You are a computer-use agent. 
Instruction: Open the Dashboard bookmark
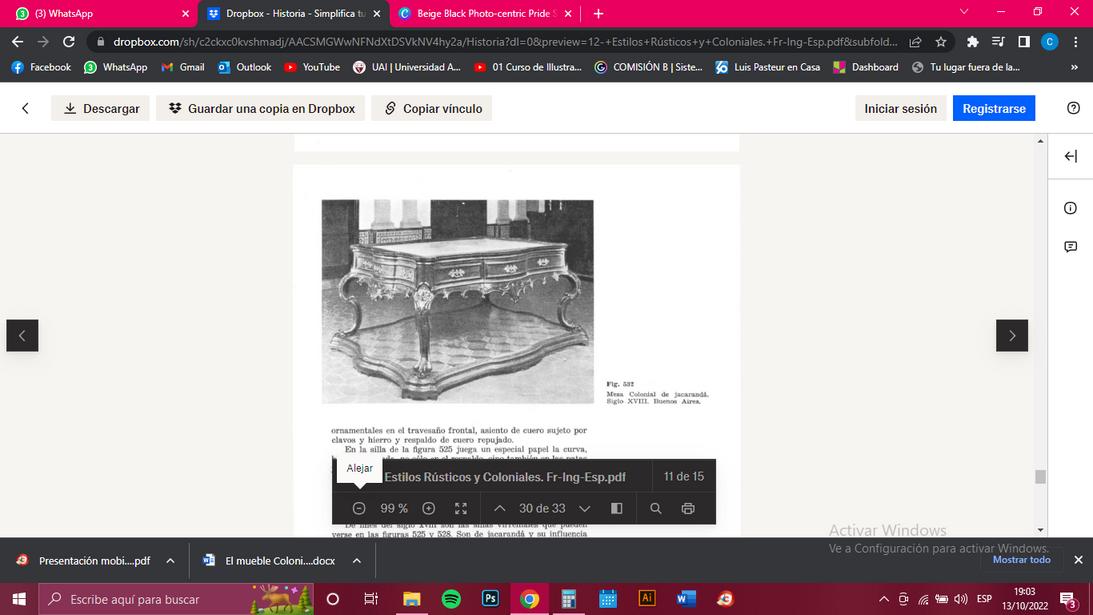[x=866, y=67]
